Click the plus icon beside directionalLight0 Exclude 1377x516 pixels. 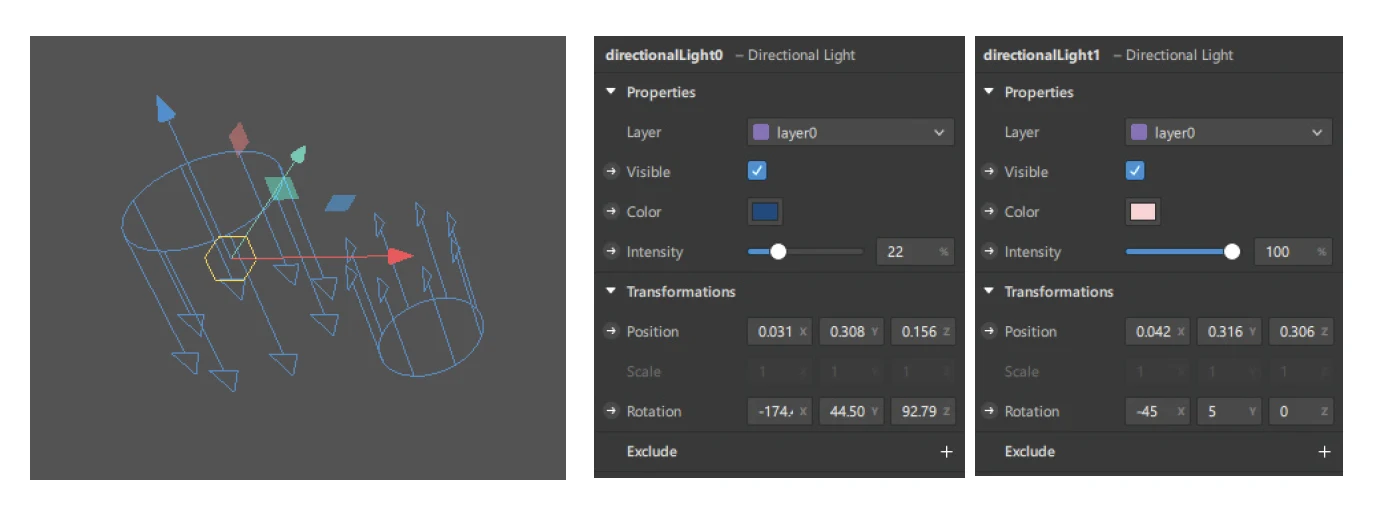pyautogui.click(x=946, y=452)
